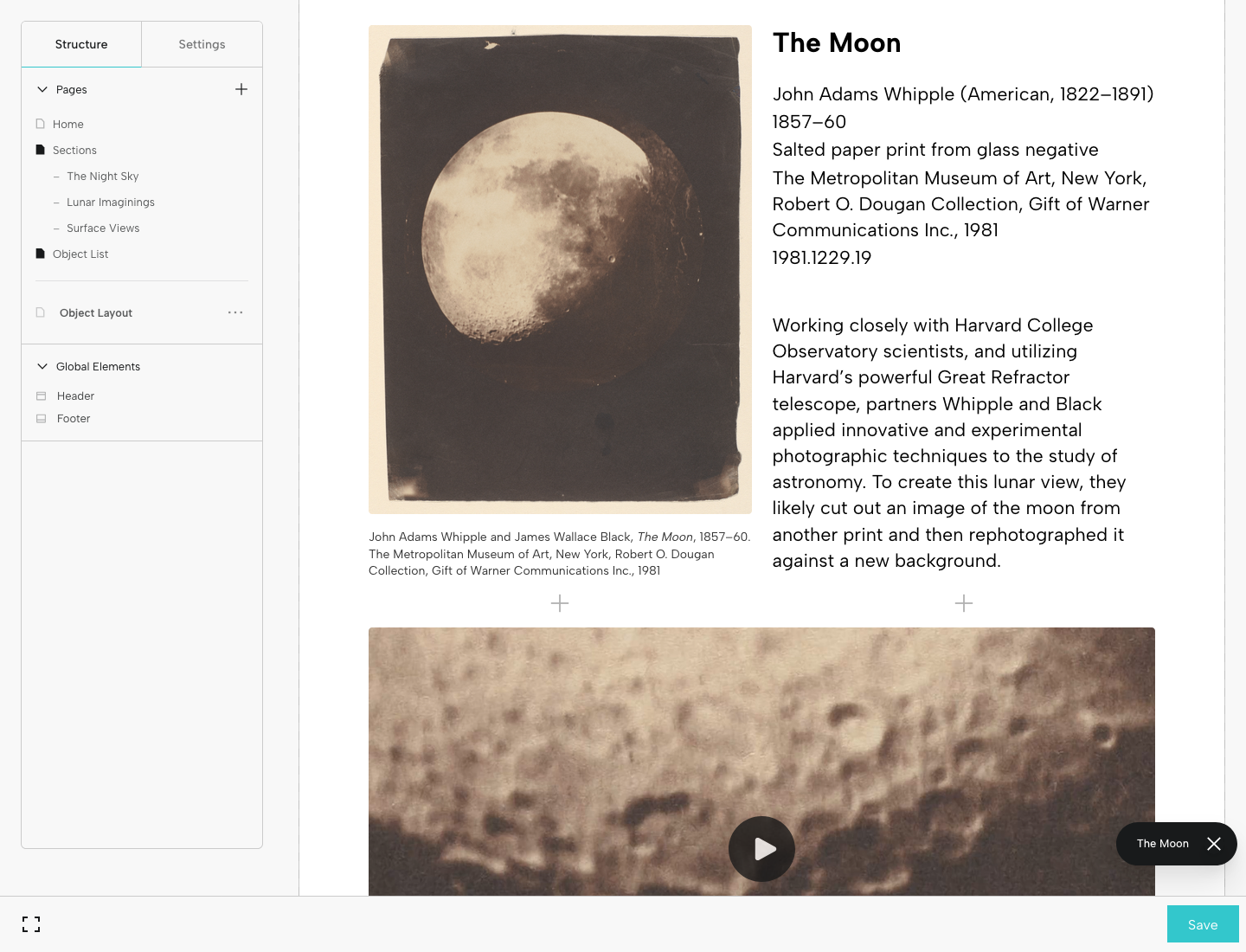
Task: Click the Footer layout icon
Action: [41, 419]
